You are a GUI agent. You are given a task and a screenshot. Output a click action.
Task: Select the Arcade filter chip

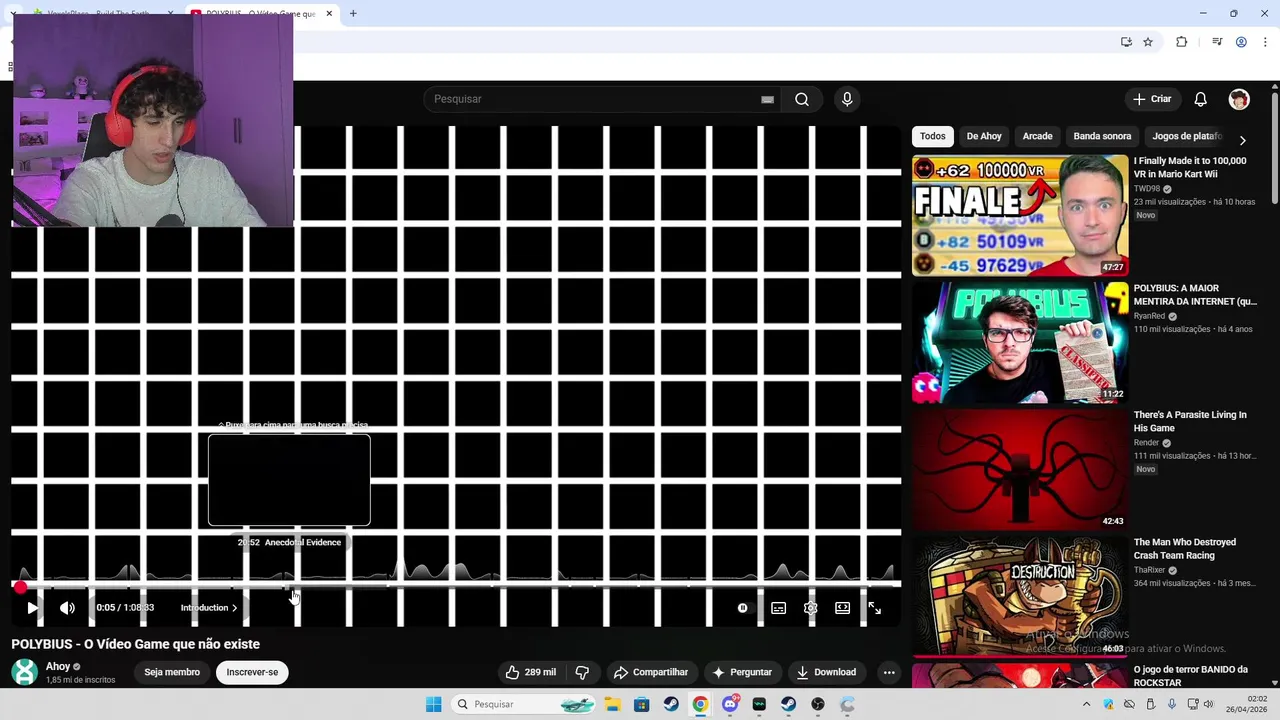click(x=1037, y=136)
